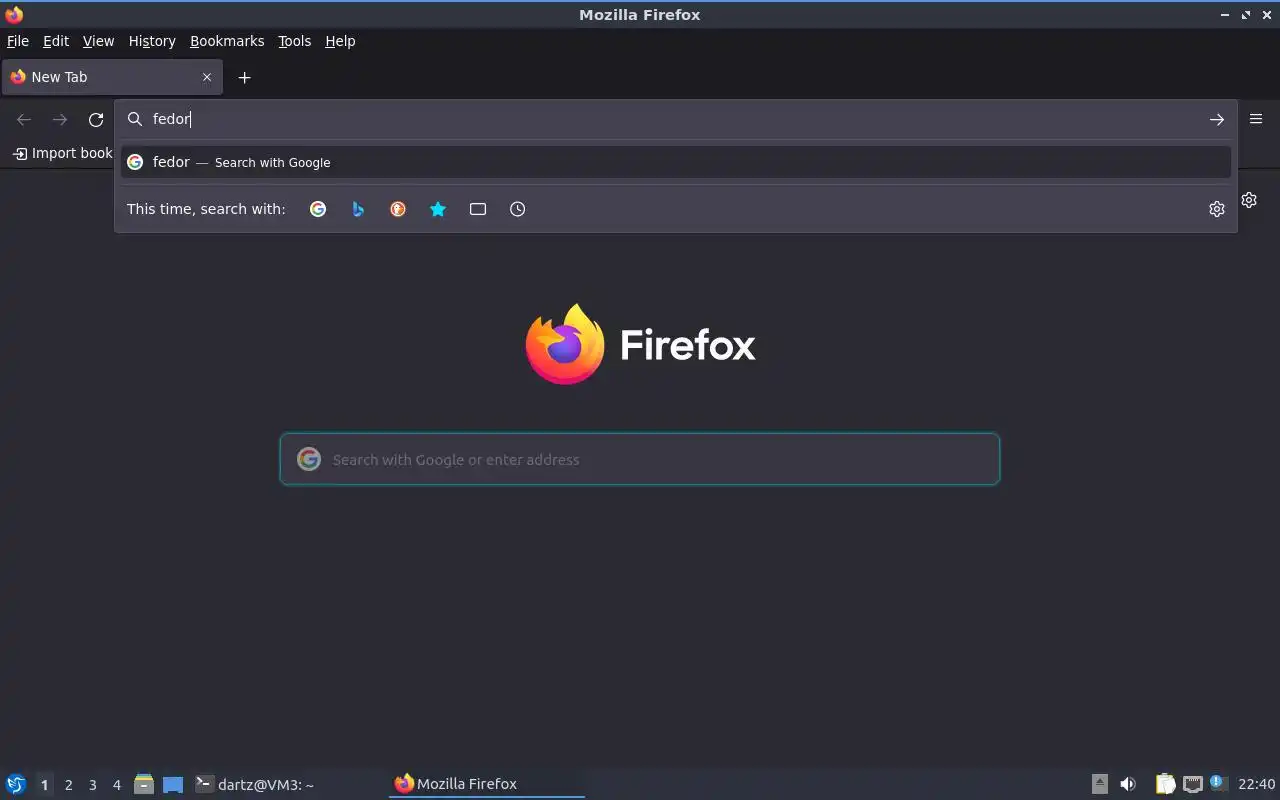1280x800 pixels.
Task: Switch to workspace 2
Action: click(x=68, y=785)
